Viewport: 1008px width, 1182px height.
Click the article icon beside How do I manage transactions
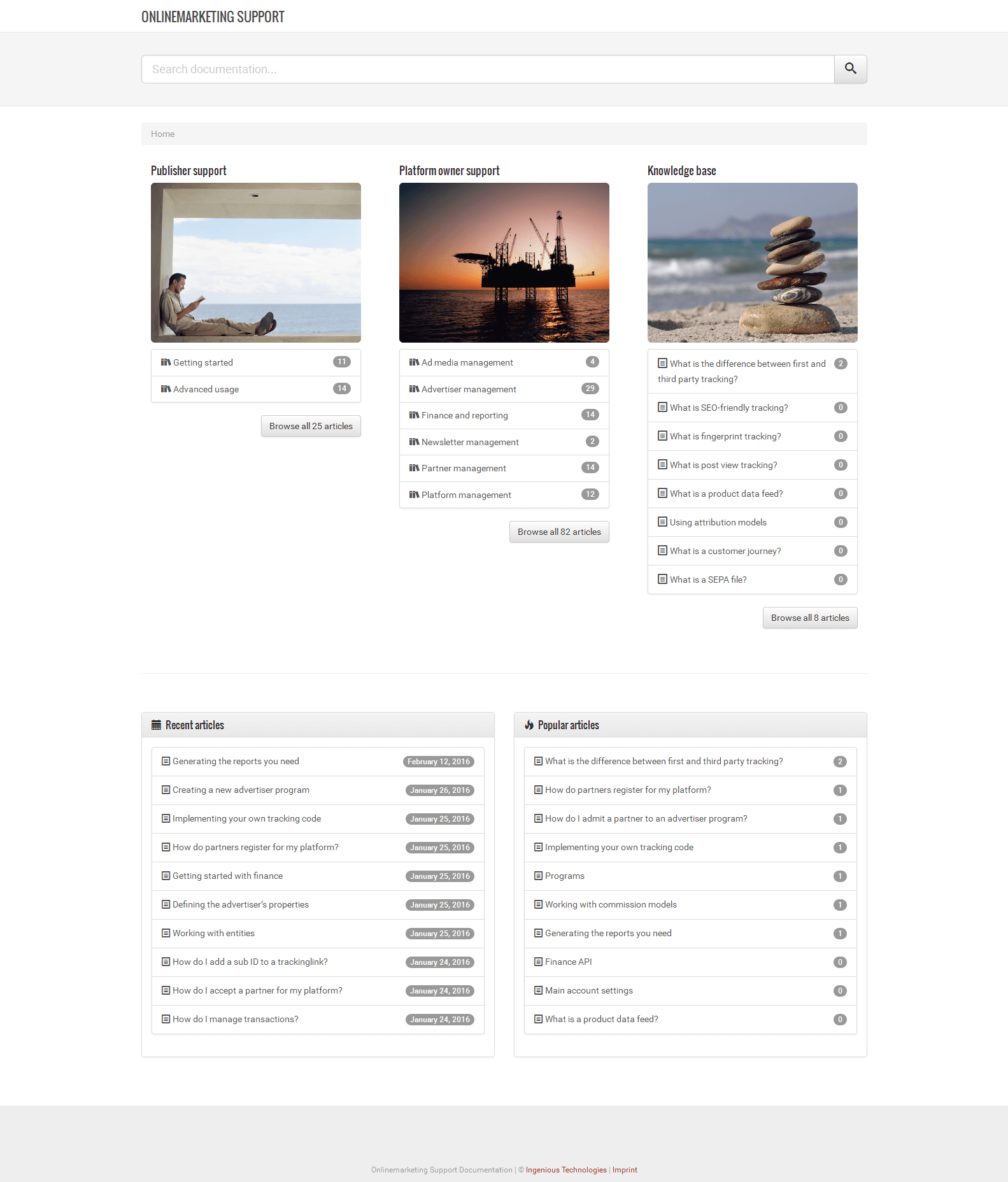tap(166, 1019)
